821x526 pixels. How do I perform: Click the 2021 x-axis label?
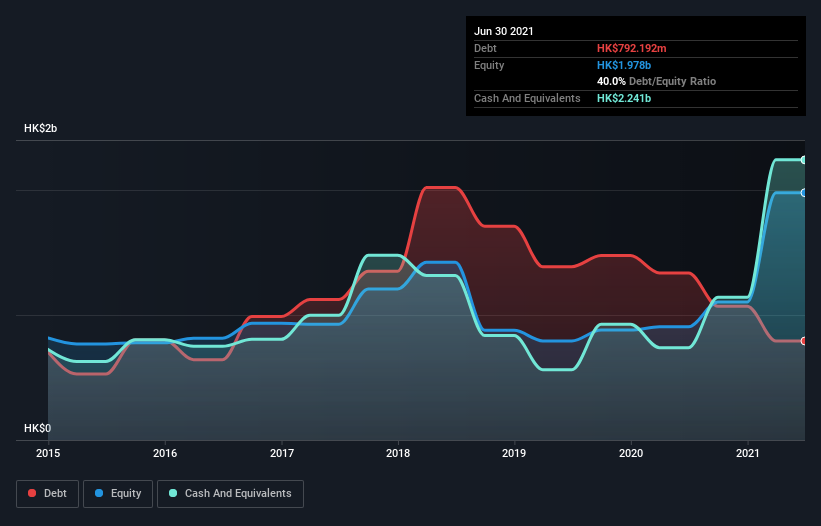(x=748, y=453)
